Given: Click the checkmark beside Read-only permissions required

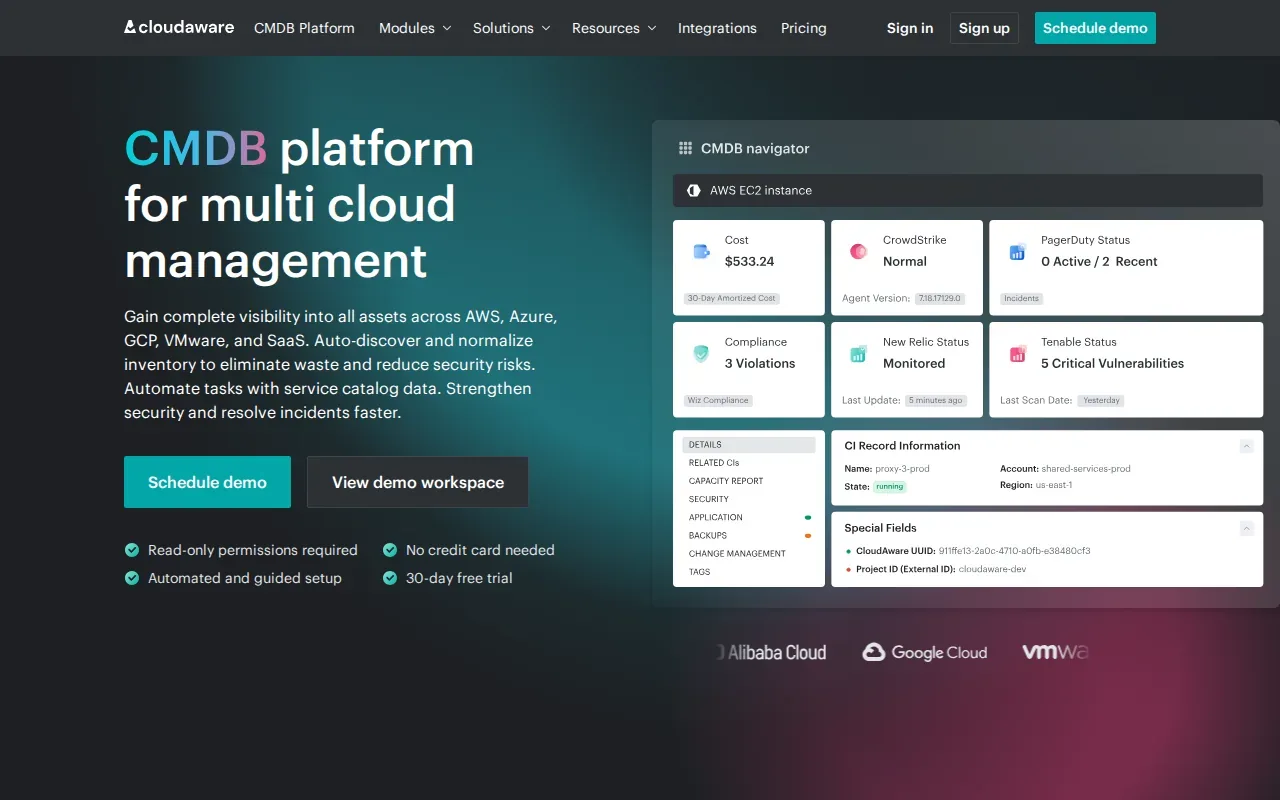Looking at the screenshot, I should (x=131, y=550).
